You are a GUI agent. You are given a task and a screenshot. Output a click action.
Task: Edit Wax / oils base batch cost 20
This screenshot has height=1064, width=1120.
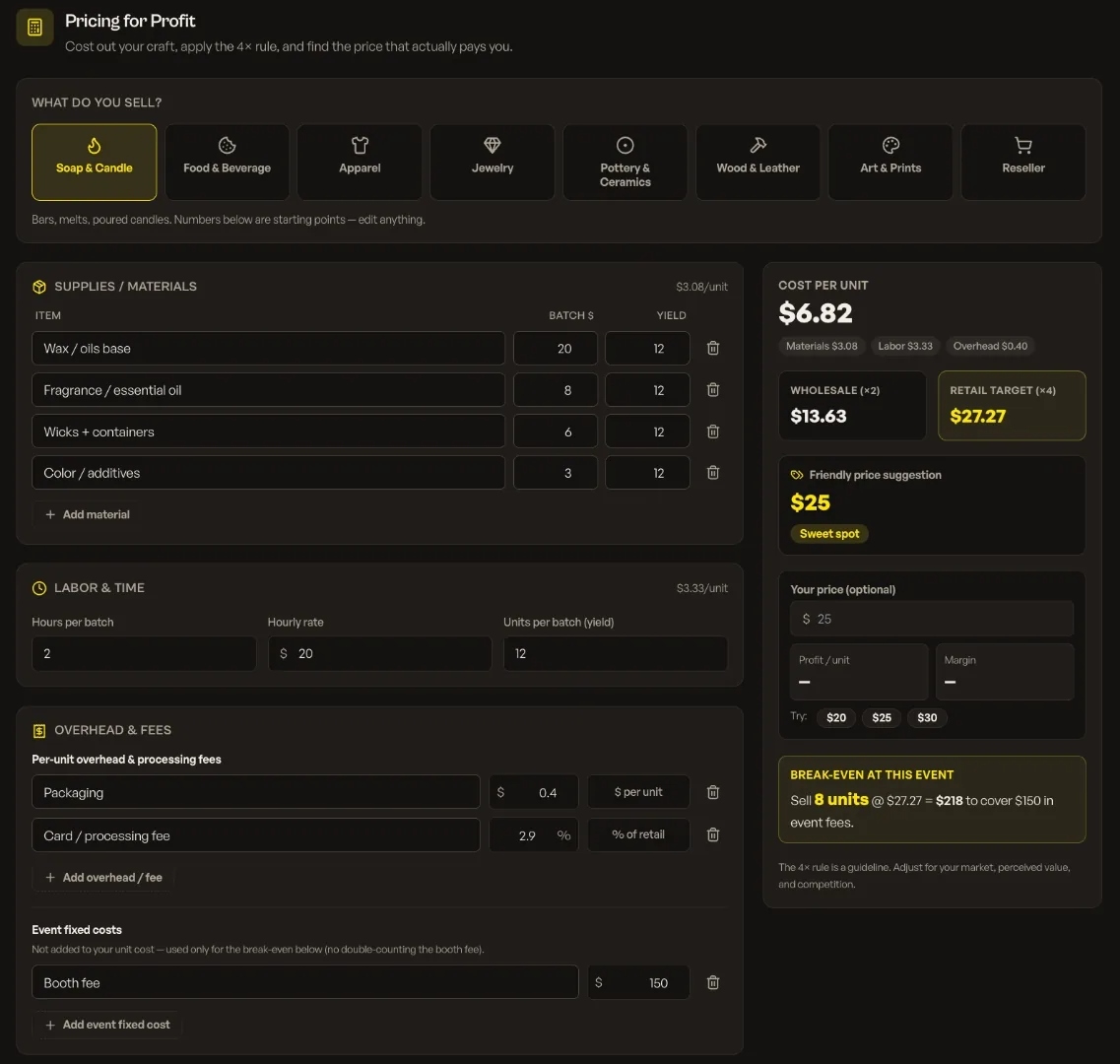click(555, 348)
